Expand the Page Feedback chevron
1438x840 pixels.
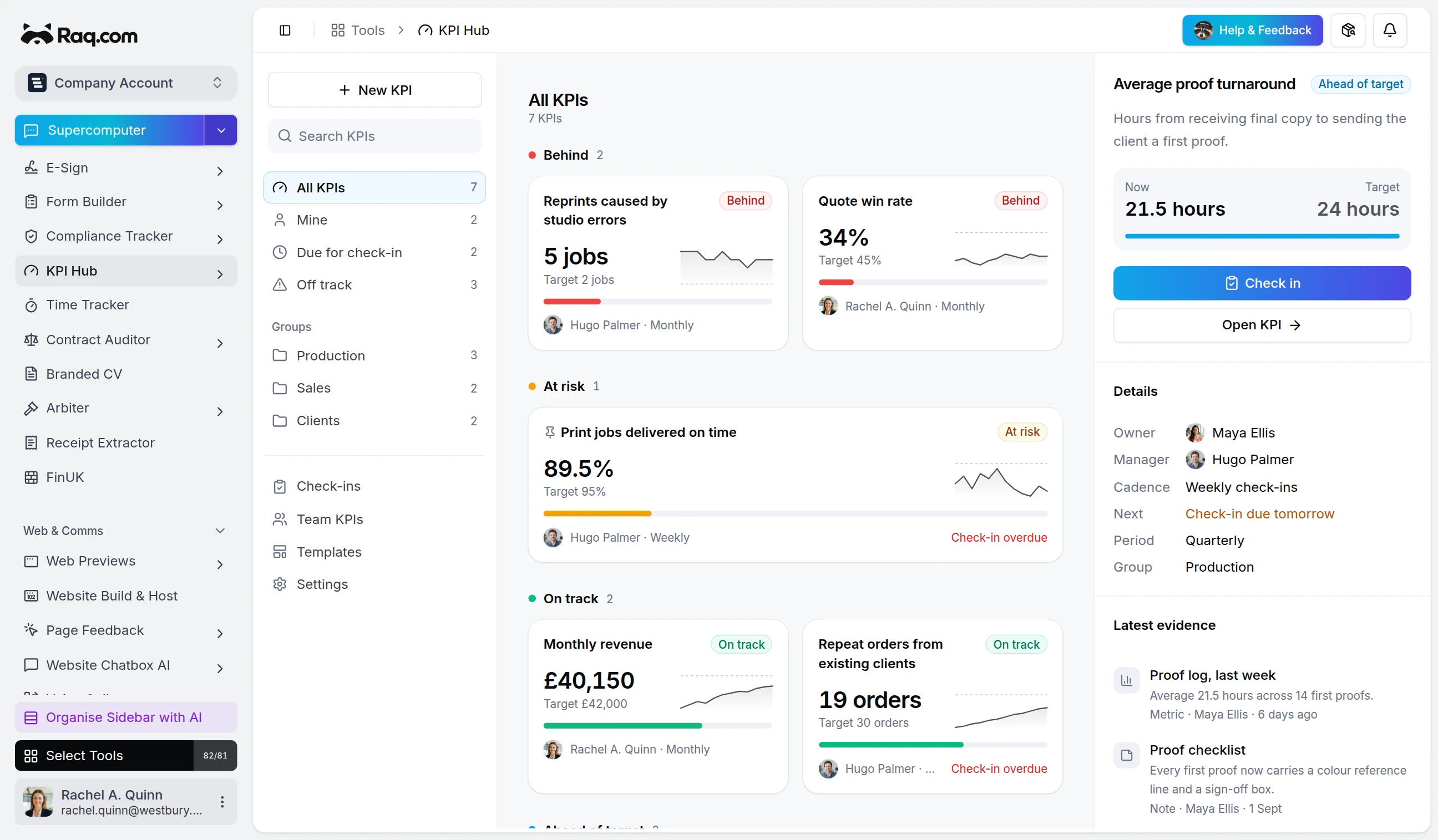pyautogui.click(x=220, y=634)
